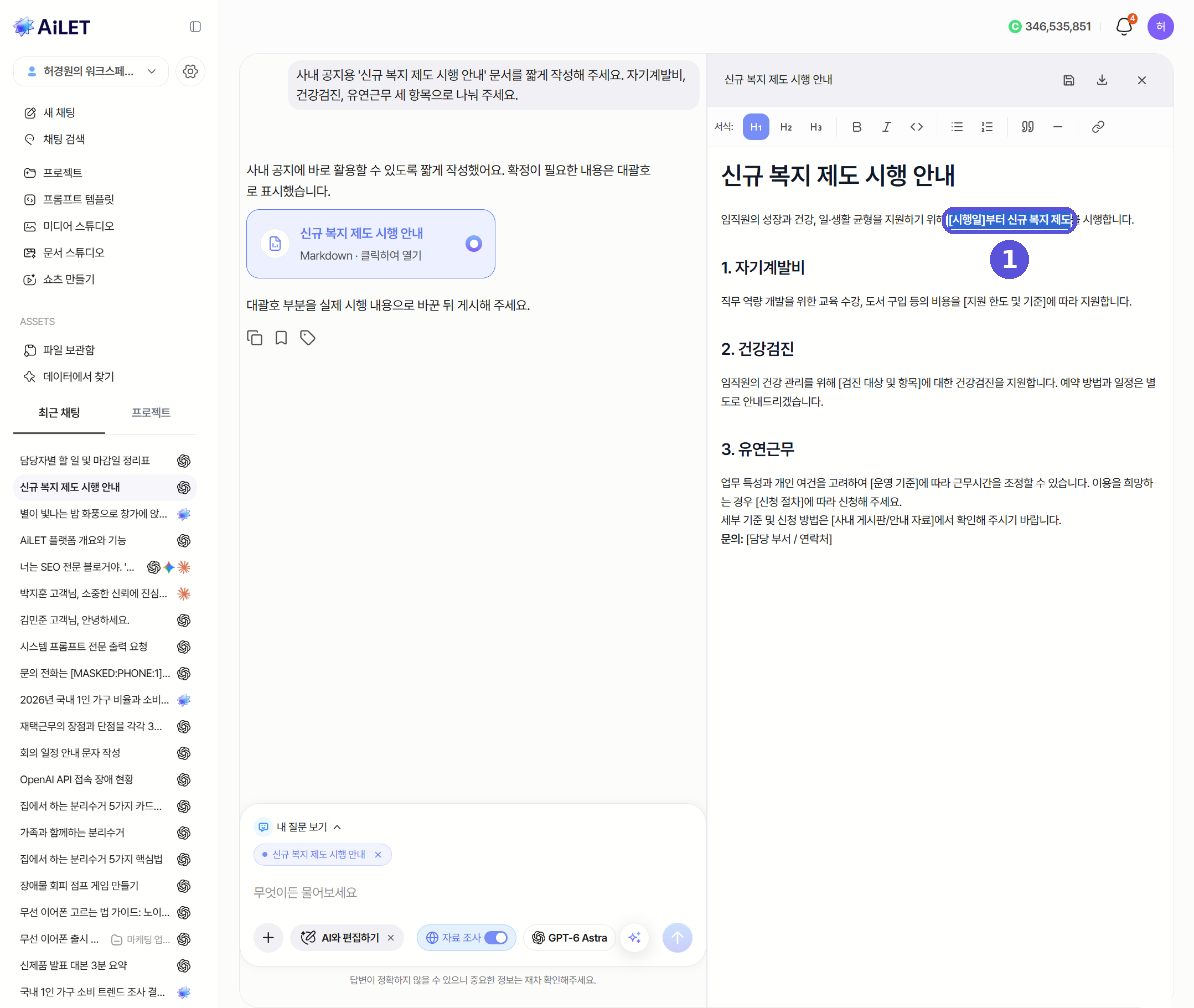Open the 신규 복지 제도 시행 안내 Markdown card
The height and width of the screenshot is (1008, 1194).
[x=371, y=244]
